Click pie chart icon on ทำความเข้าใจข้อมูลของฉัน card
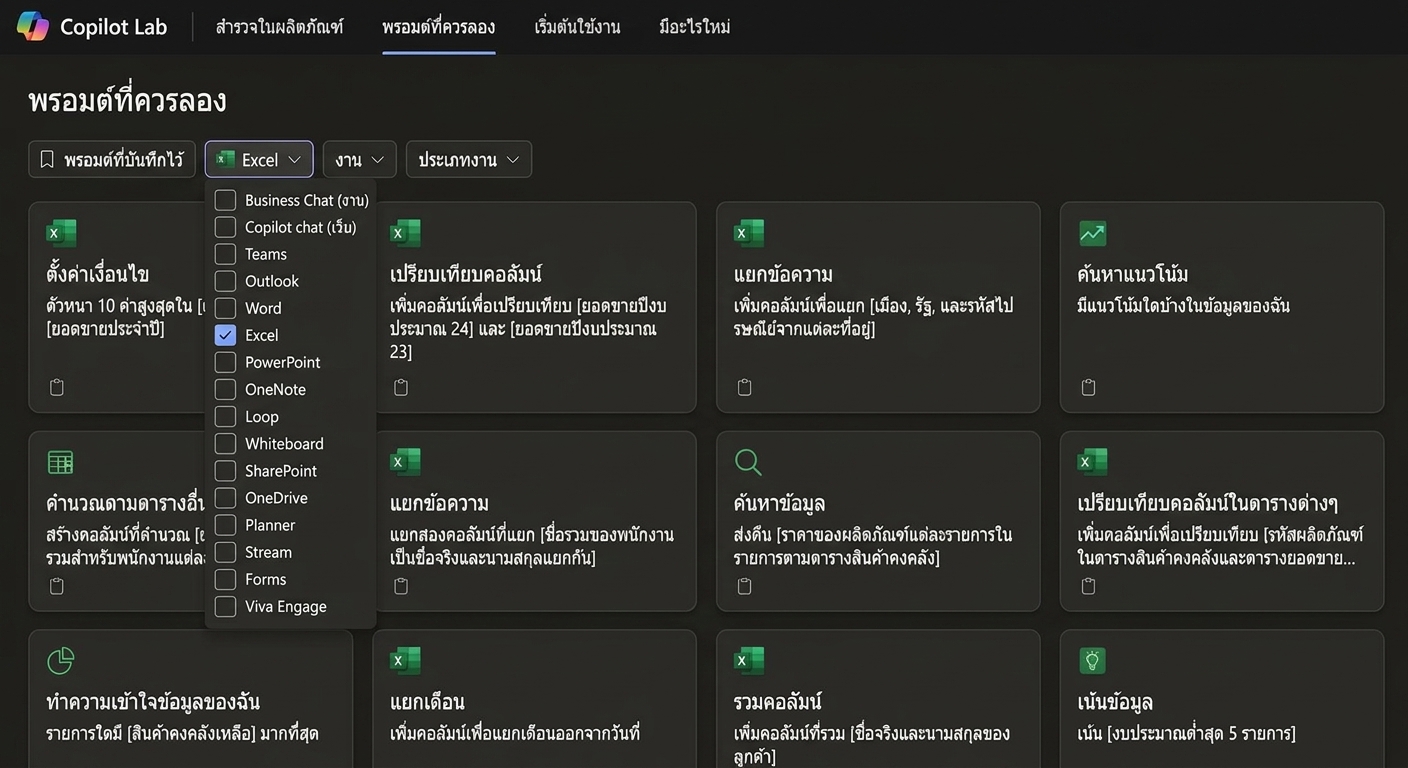 click(x=61, y=661)
